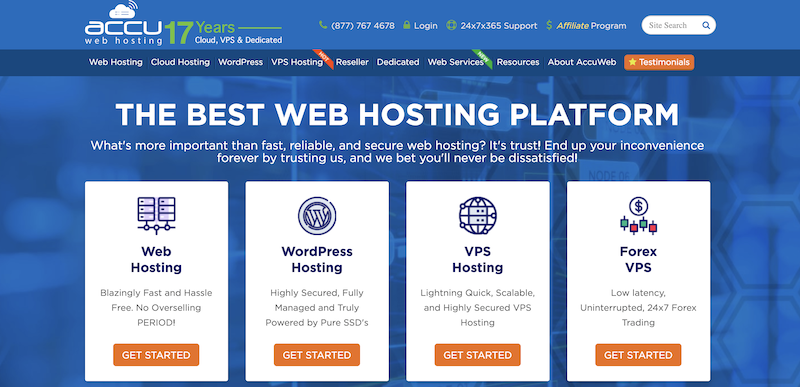
Task: Open the VPS Hosting menu
Action: coord(297,62)
